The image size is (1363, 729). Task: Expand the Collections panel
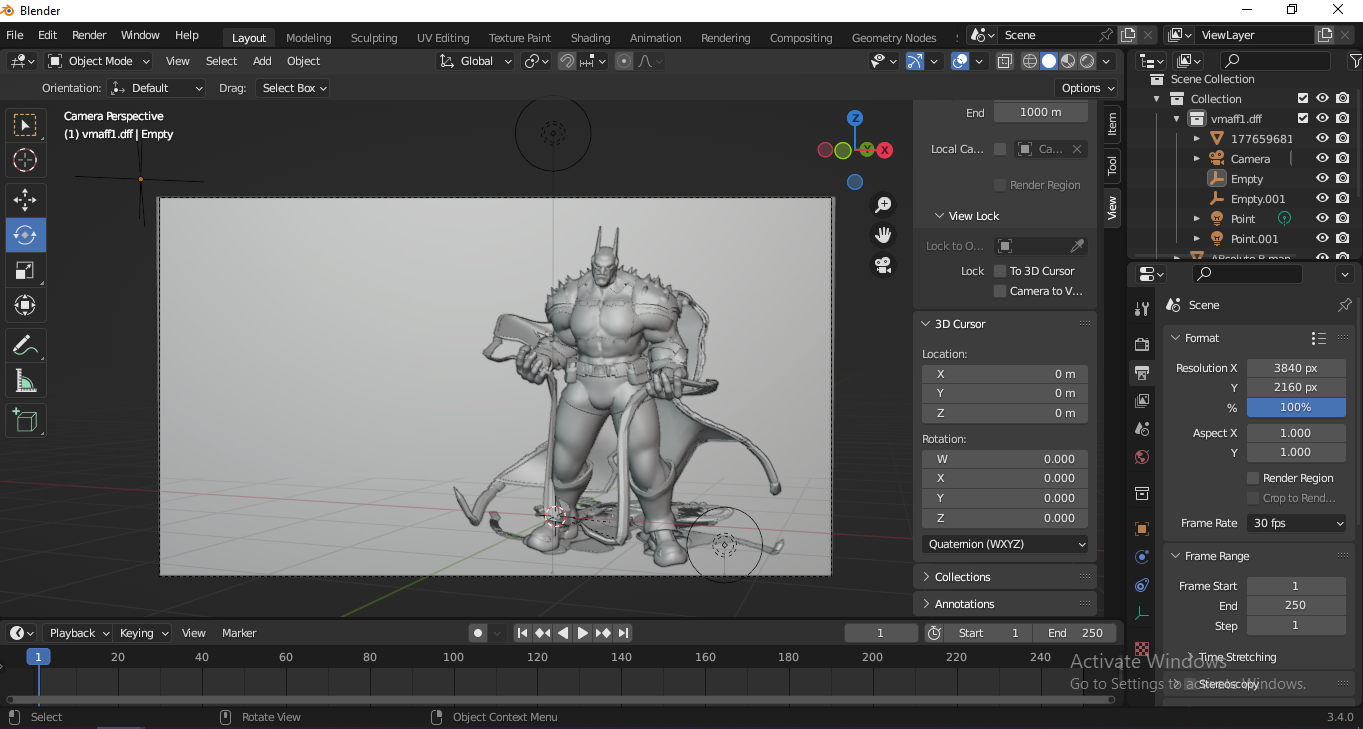pos(1005,577)
